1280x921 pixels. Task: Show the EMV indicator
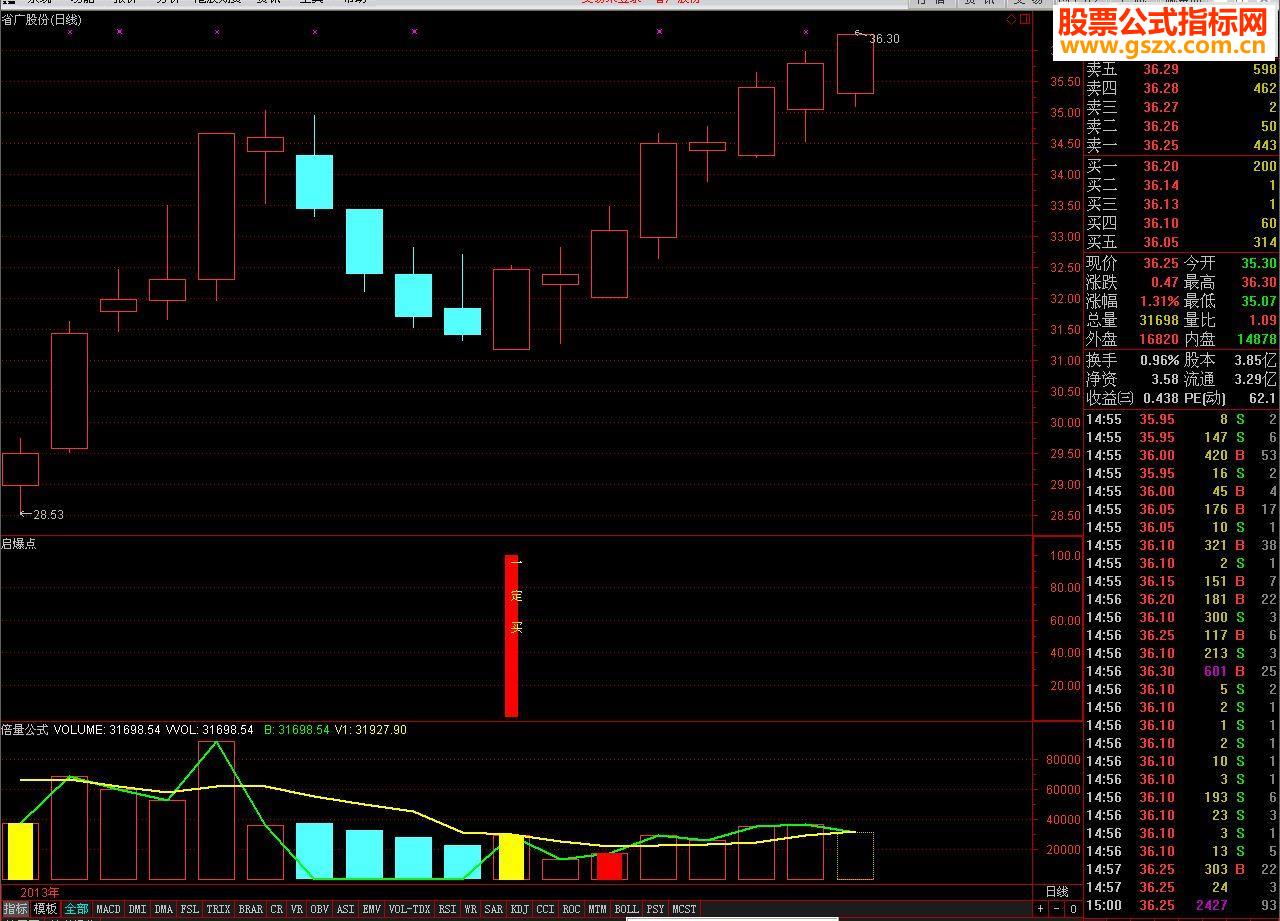[x=371, y=909]
